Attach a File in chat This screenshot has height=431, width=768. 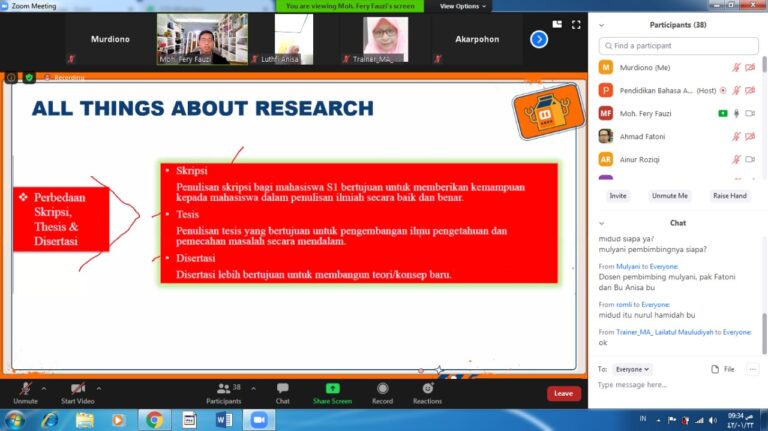point(723,369)
